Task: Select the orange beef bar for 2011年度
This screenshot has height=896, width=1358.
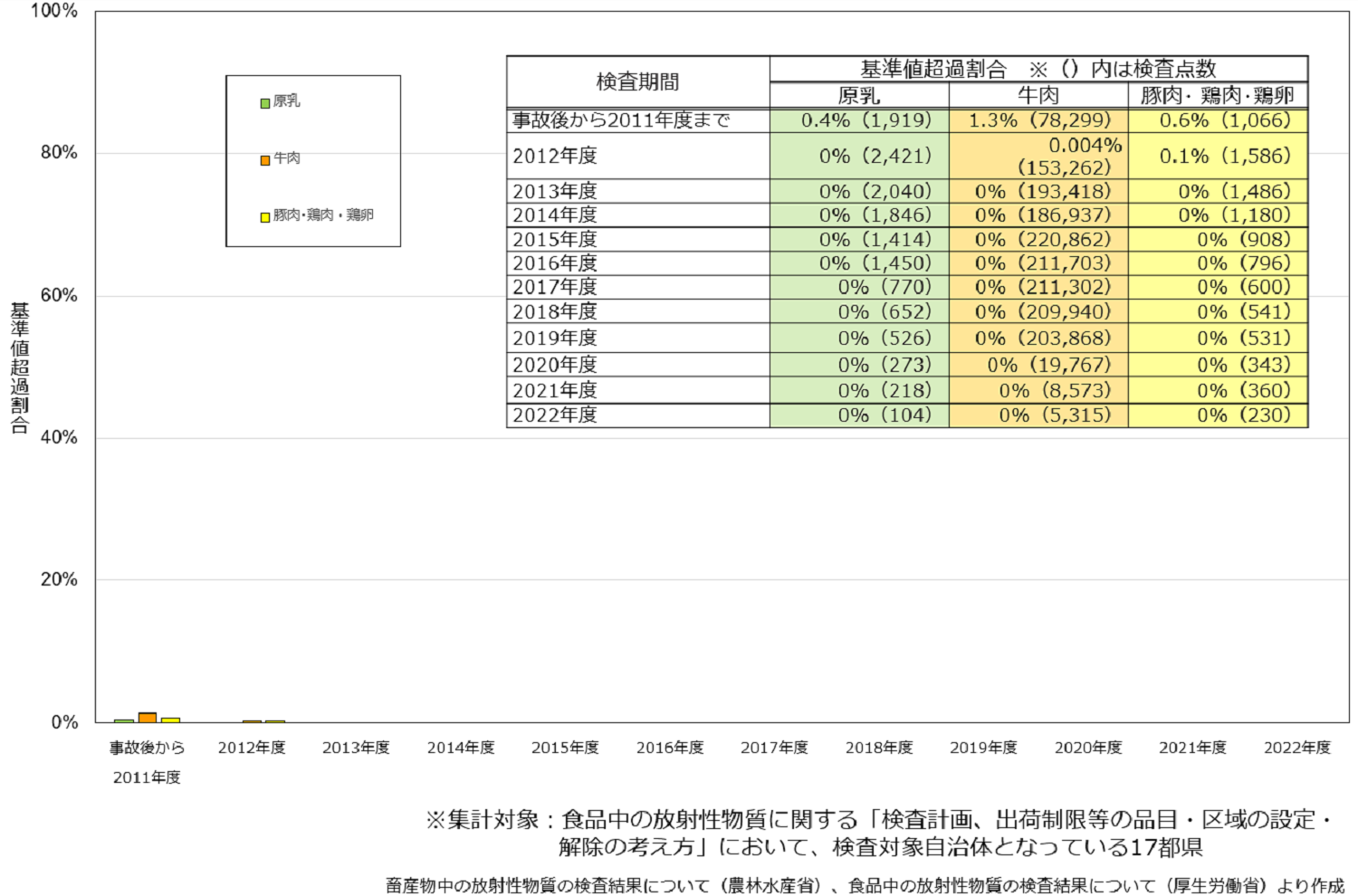Action: point(148,718)
